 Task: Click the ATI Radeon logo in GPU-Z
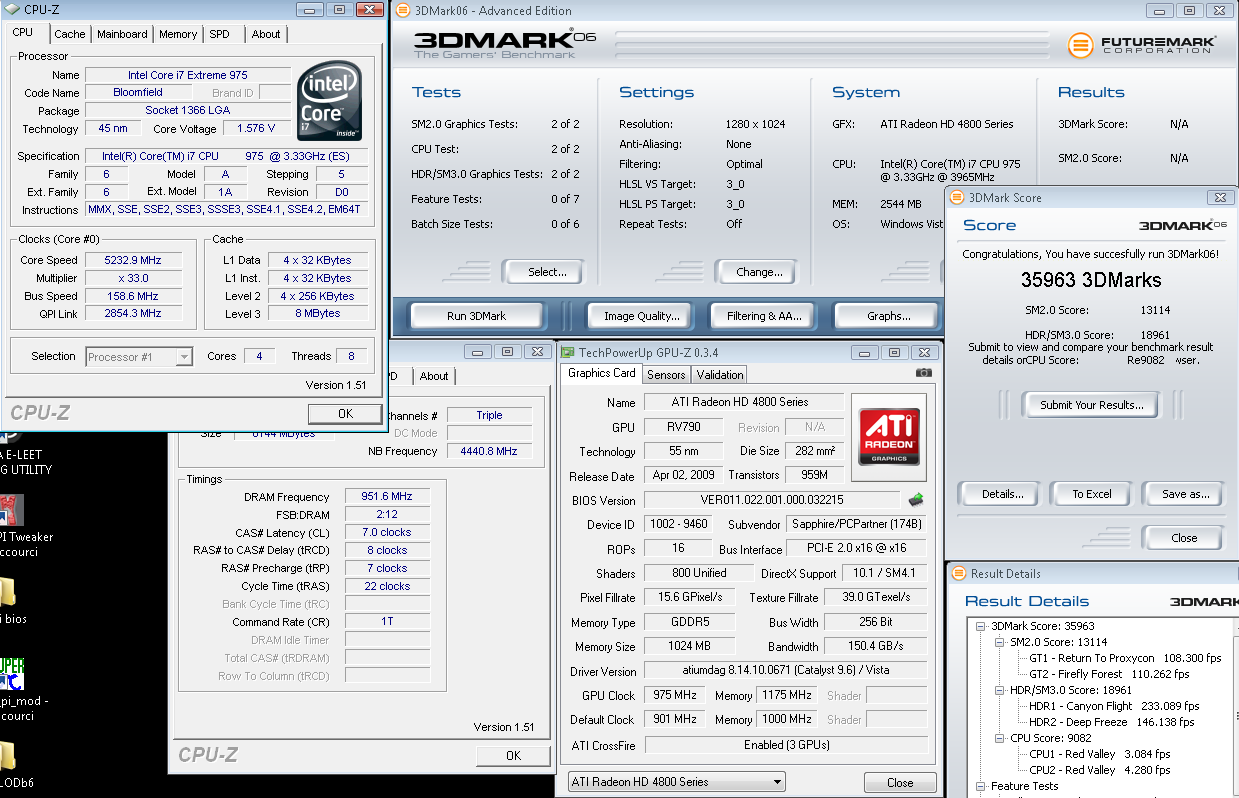pyautogui.click(x=889, y=435)
